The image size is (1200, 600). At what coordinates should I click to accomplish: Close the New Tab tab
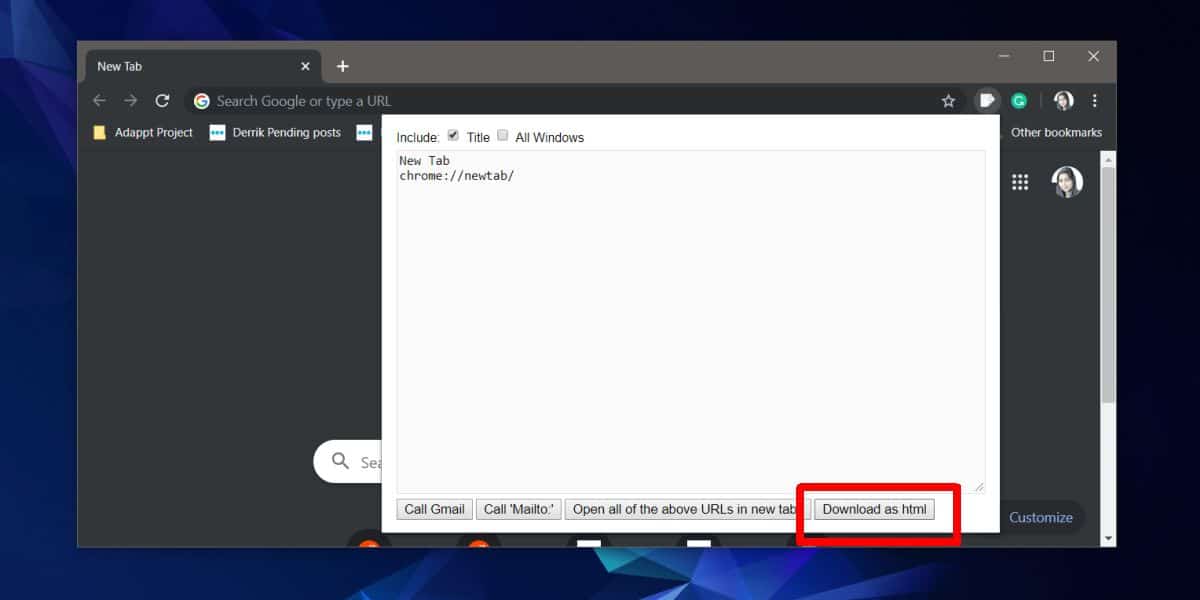point(306,66)
